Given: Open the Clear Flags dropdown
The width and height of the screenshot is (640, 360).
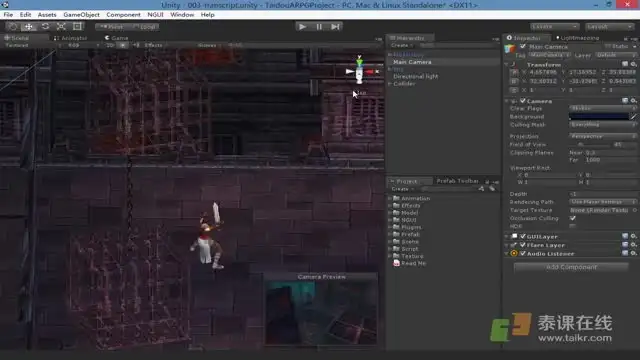Looking at the screenshot, I should pyautogui.click(x=603, y=109).
